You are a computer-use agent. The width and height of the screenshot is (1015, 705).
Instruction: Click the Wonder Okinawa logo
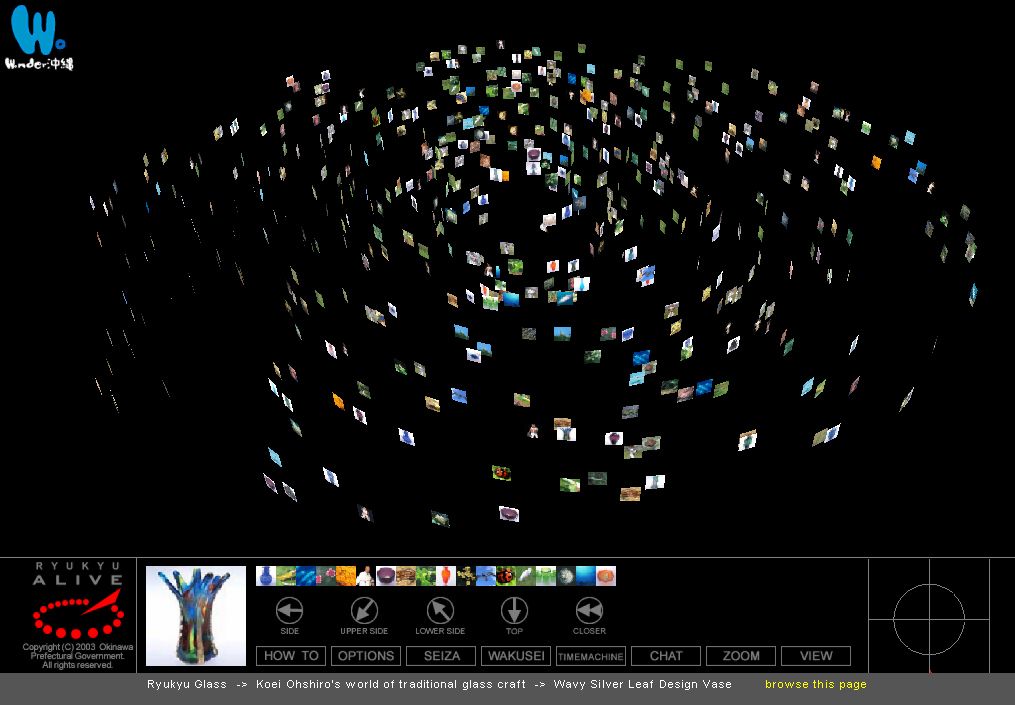[x=39, y=37]
